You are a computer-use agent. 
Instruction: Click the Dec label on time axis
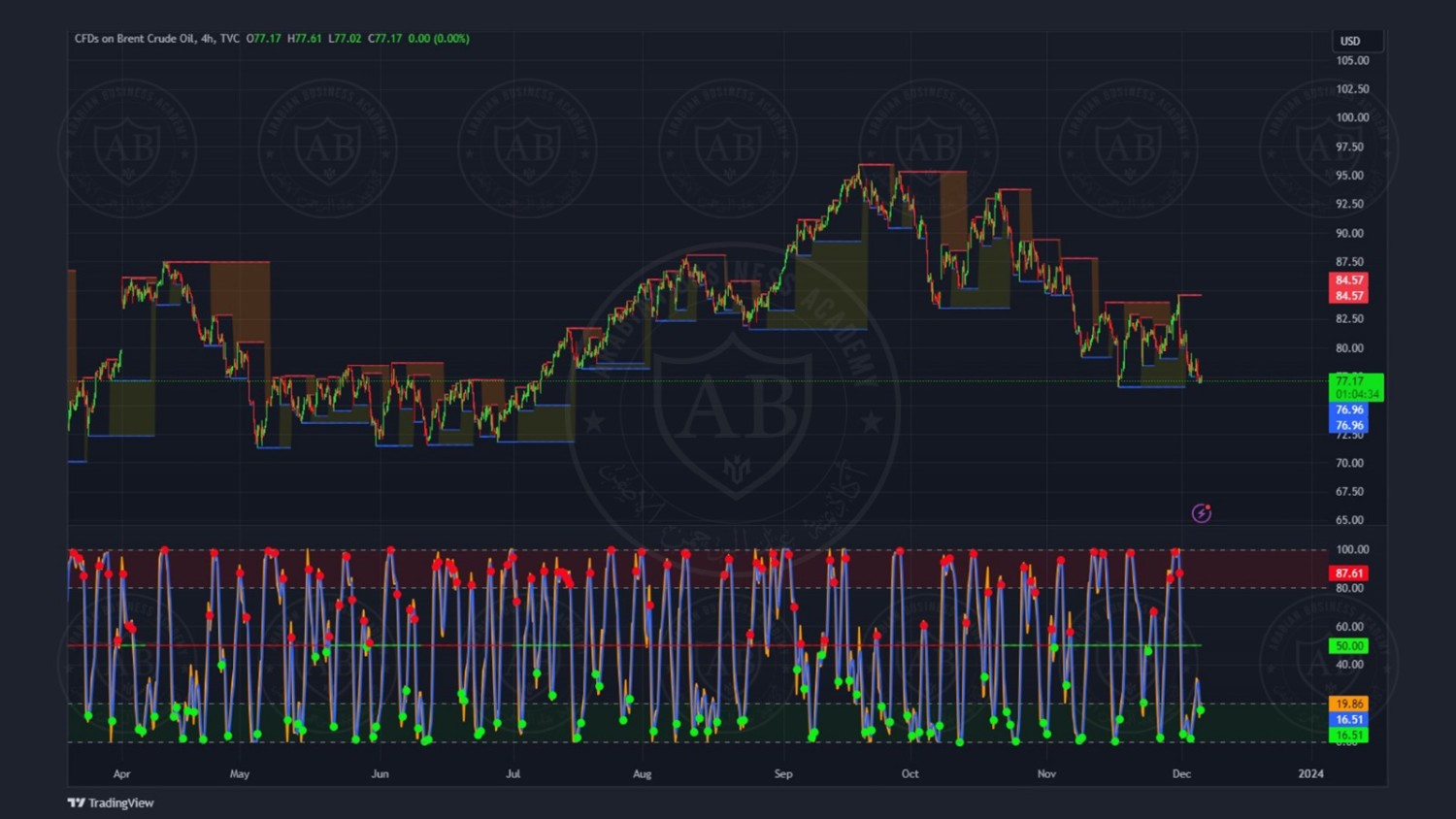(1181, 773)
